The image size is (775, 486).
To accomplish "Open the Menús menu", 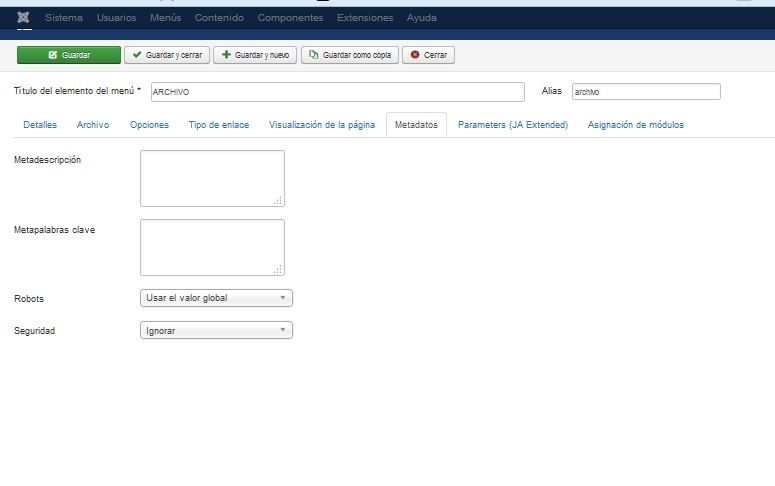I will tap(166, 18).
